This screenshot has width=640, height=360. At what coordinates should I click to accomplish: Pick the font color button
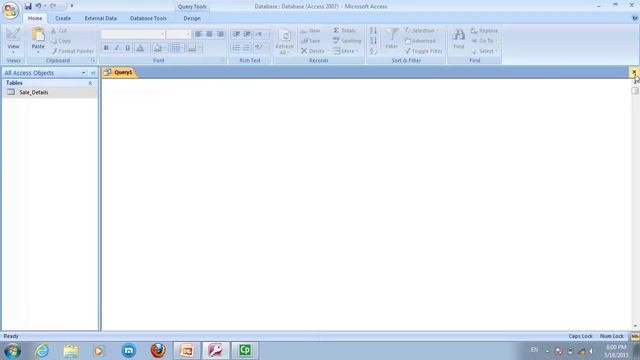[140, 48]
